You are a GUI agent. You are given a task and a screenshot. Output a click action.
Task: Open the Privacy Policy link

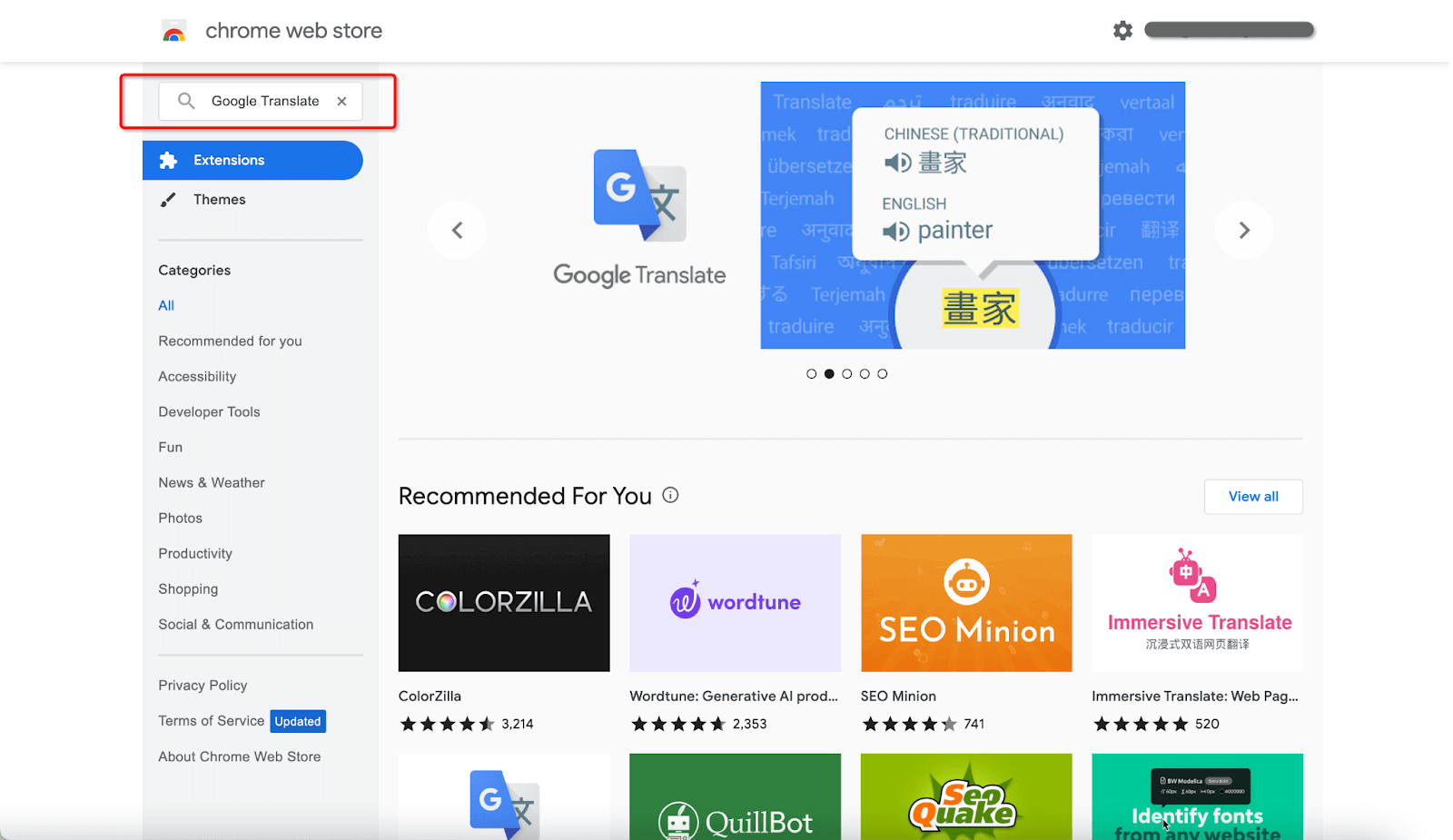203,686
